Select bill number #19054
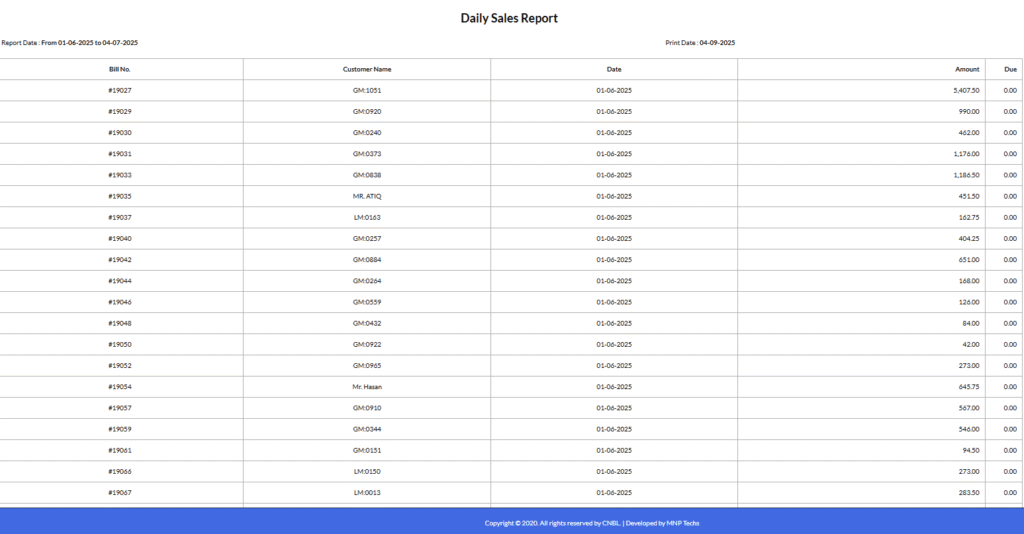Viewport: 1024px width, 534px height. [x=120, y=387]
